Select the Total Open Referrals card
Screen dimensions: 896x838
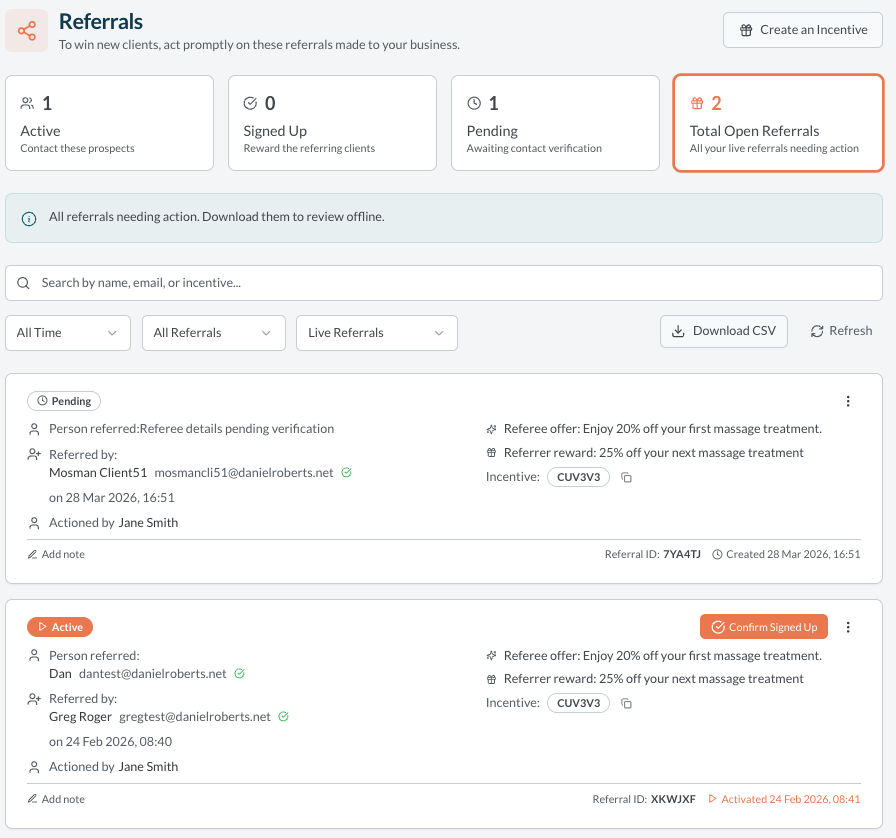coord(778,123)
